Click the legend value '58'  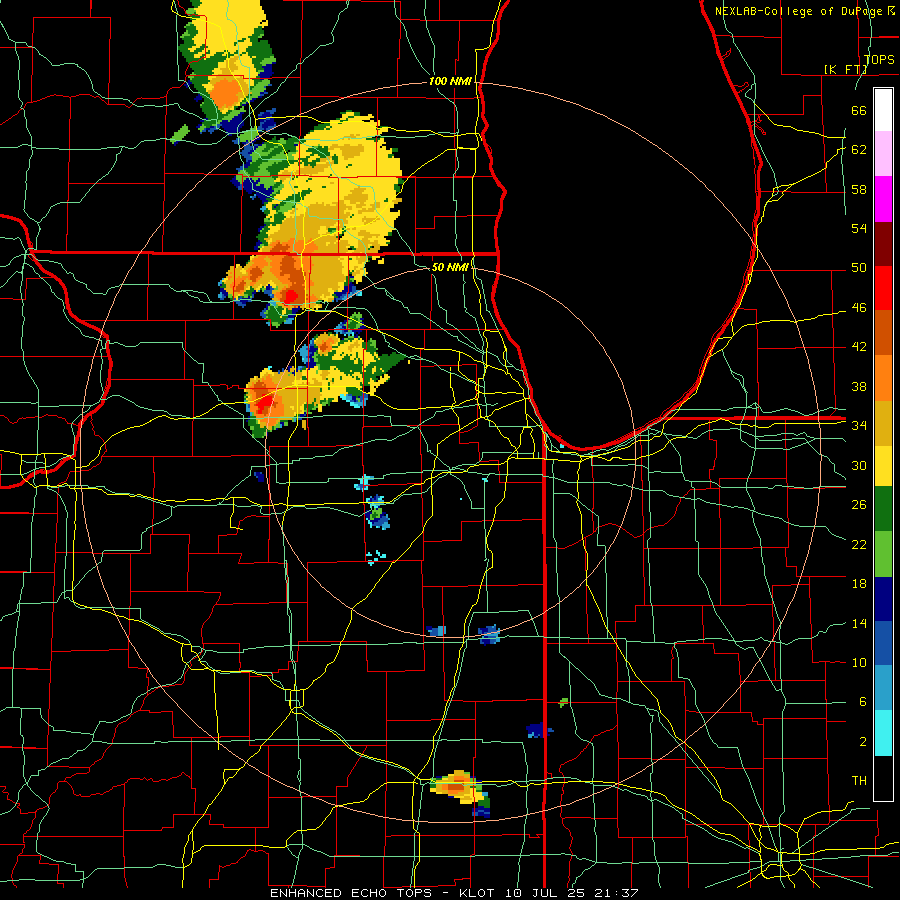point(859,189)
